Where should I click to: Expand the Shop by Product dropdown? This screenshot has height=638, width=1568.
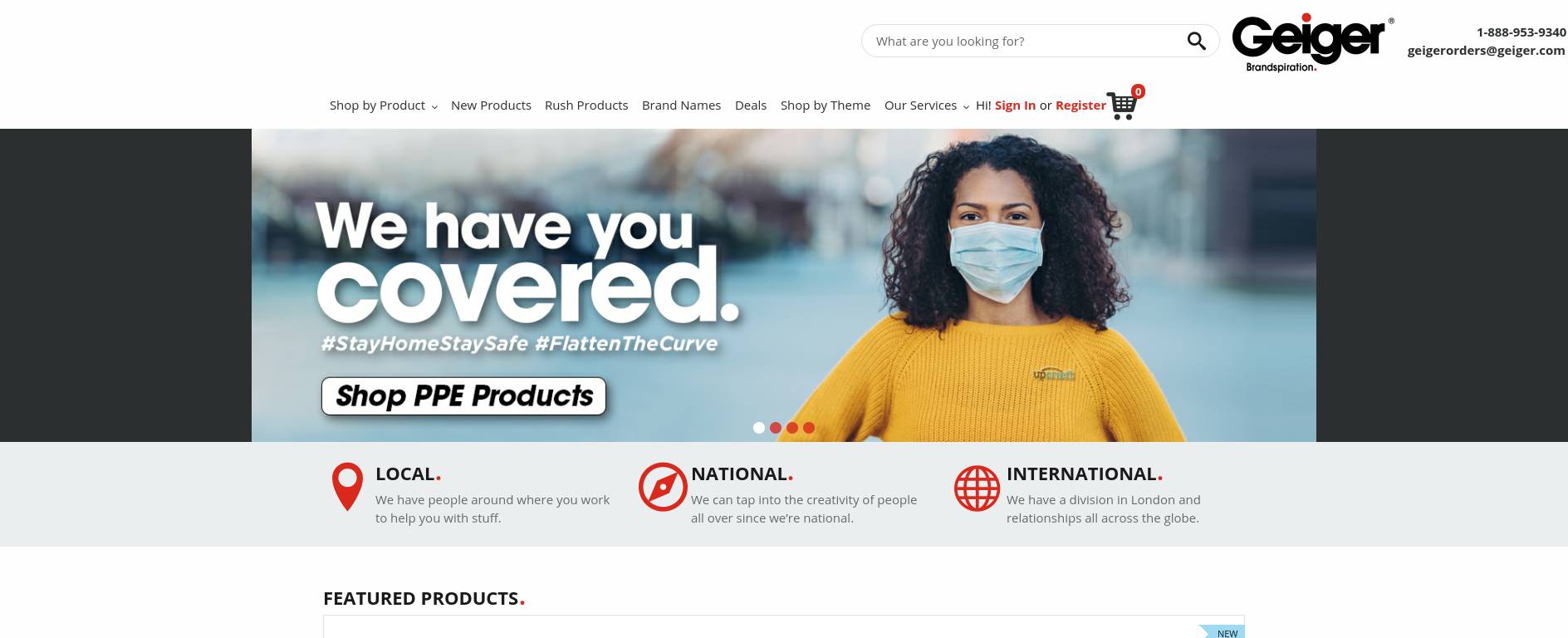(384, 106)
